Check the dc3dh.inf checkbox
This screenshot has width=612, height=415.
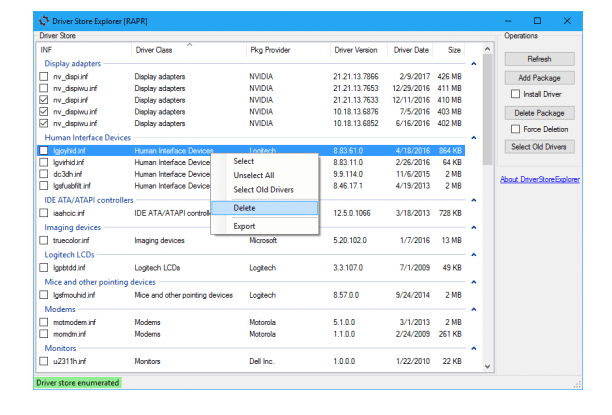(x=44, y=174)
